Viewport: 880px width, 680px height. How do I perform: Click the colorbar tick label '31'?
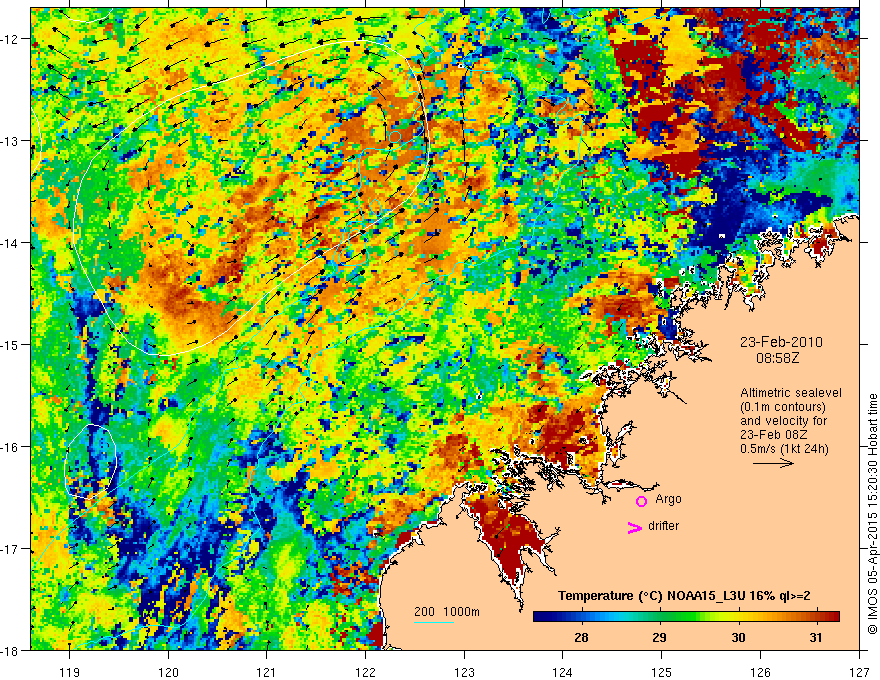click(816, 637)
